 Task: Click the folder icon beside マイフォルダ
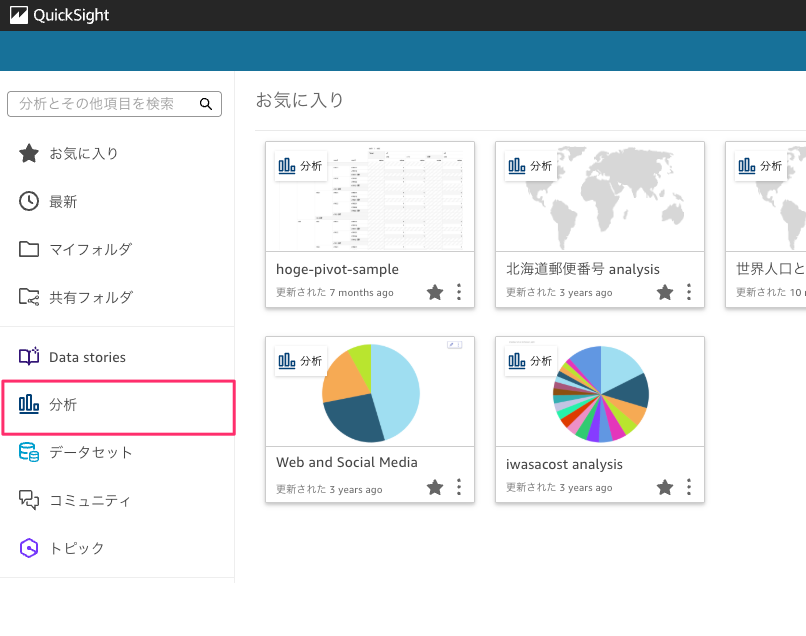[x=29, y=249]
